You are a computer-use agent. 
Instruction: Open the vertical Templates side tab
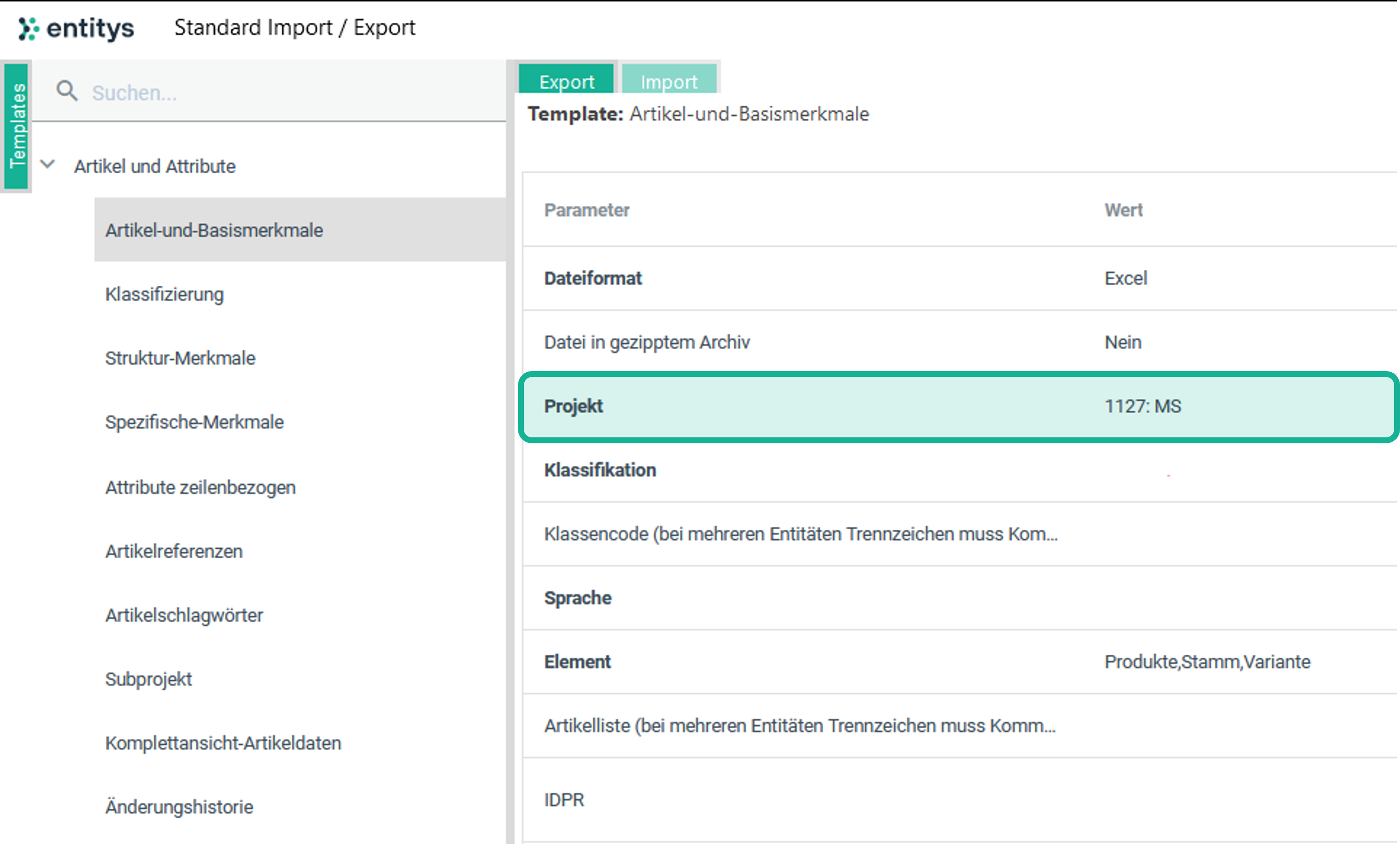click(16, 126)
